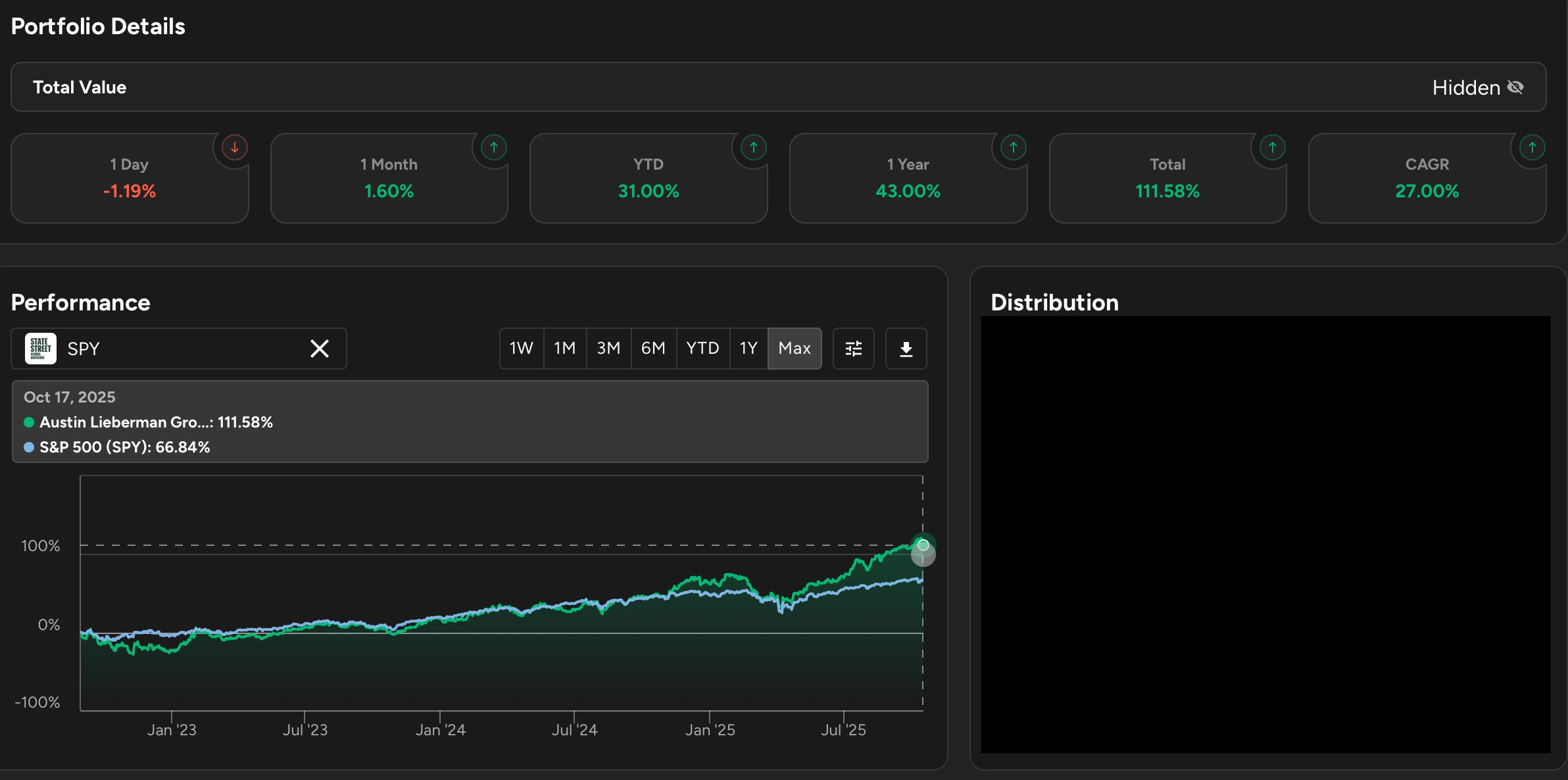This screenshot has height=780, width=1568.
Task: Click the 1 Year 43.00% card
Action: coord(908,179)
